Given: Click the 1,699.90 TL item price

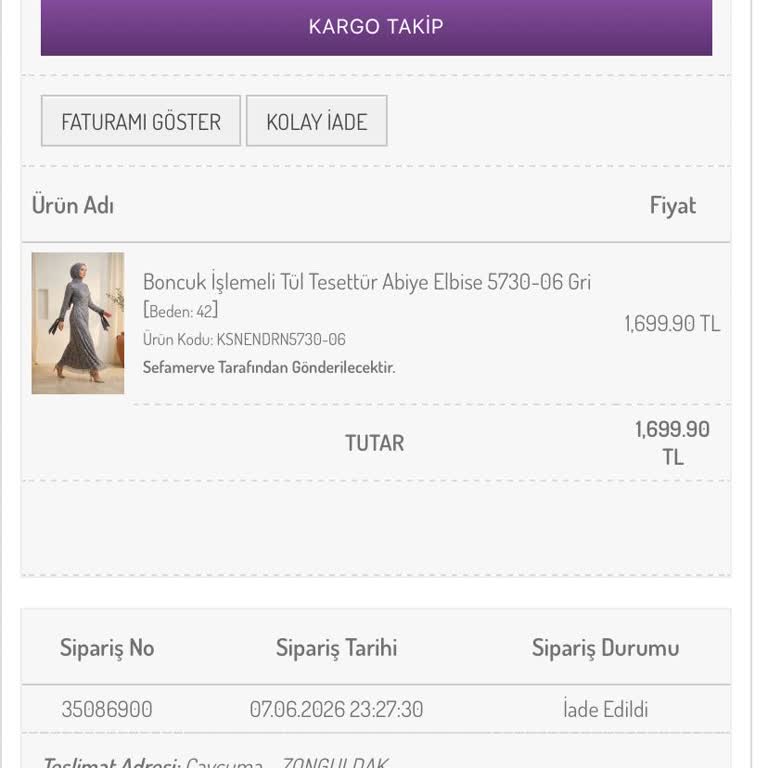Looking at the screenshot, I should point(672,324).
